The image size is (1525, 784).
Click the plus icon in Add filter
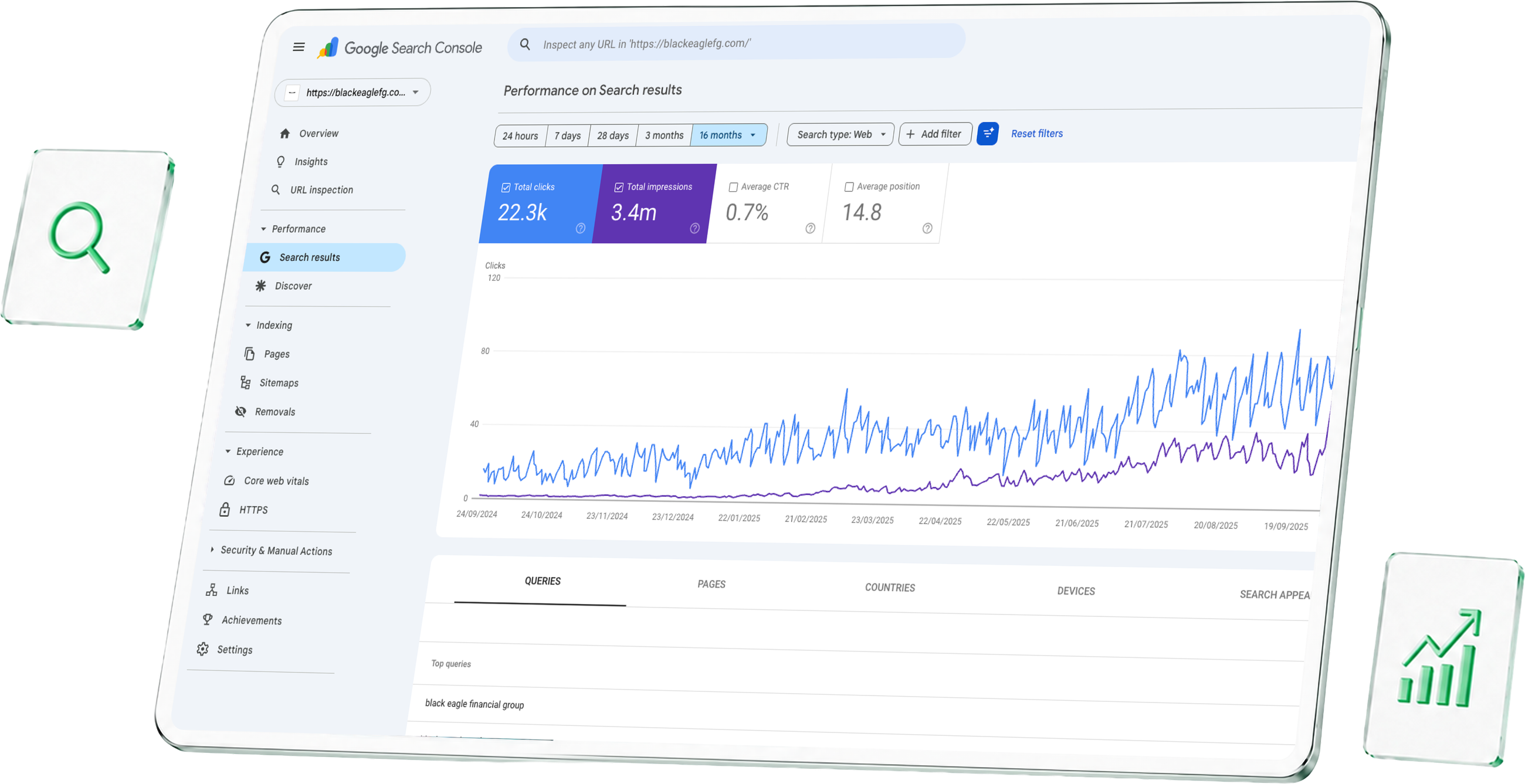[x=910, y=134]
